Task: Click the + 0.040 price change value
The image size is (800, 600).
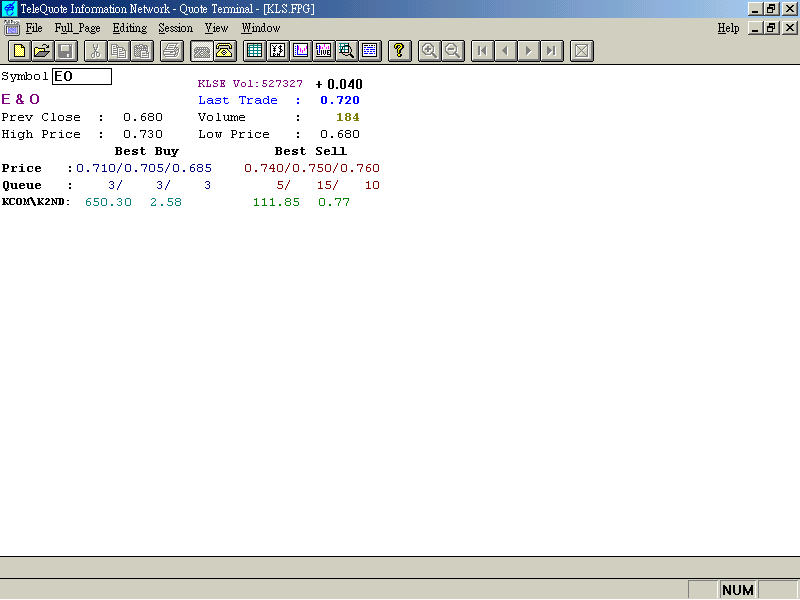Action: click(339, 84)
